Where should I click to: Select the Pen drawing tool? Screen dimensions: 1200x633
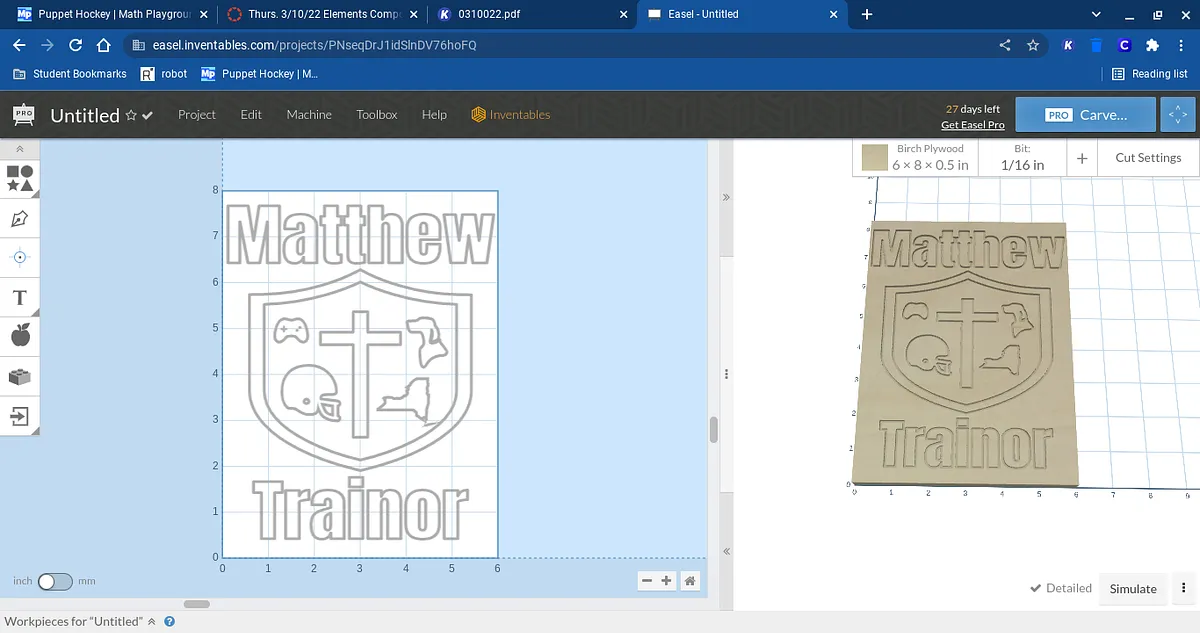coord(20,218)
